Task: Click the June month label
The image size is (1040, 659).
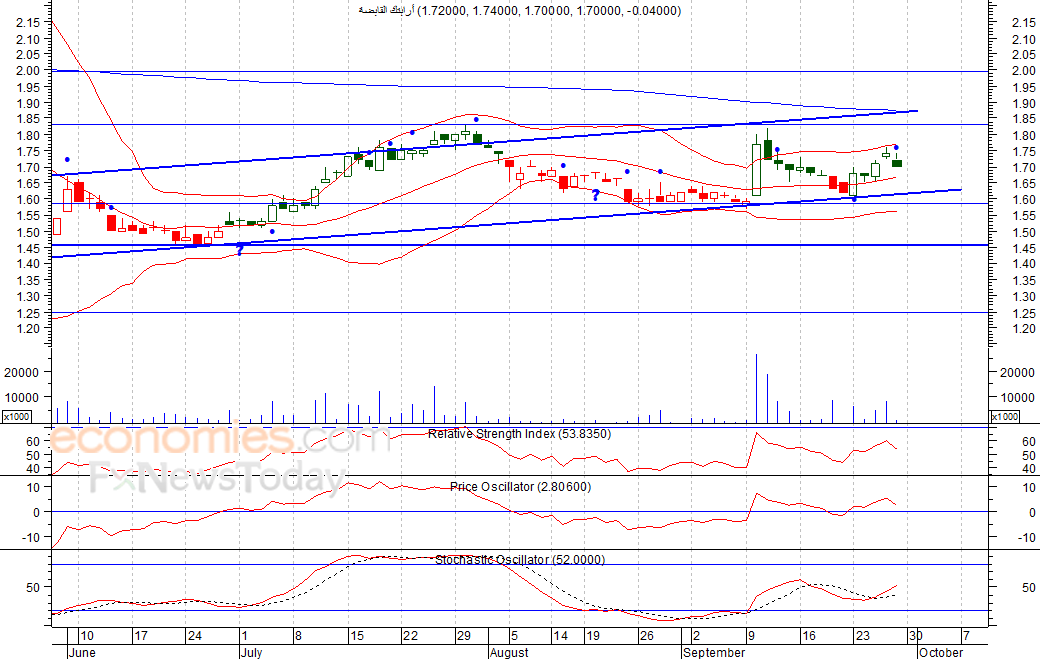Action: 82,652
